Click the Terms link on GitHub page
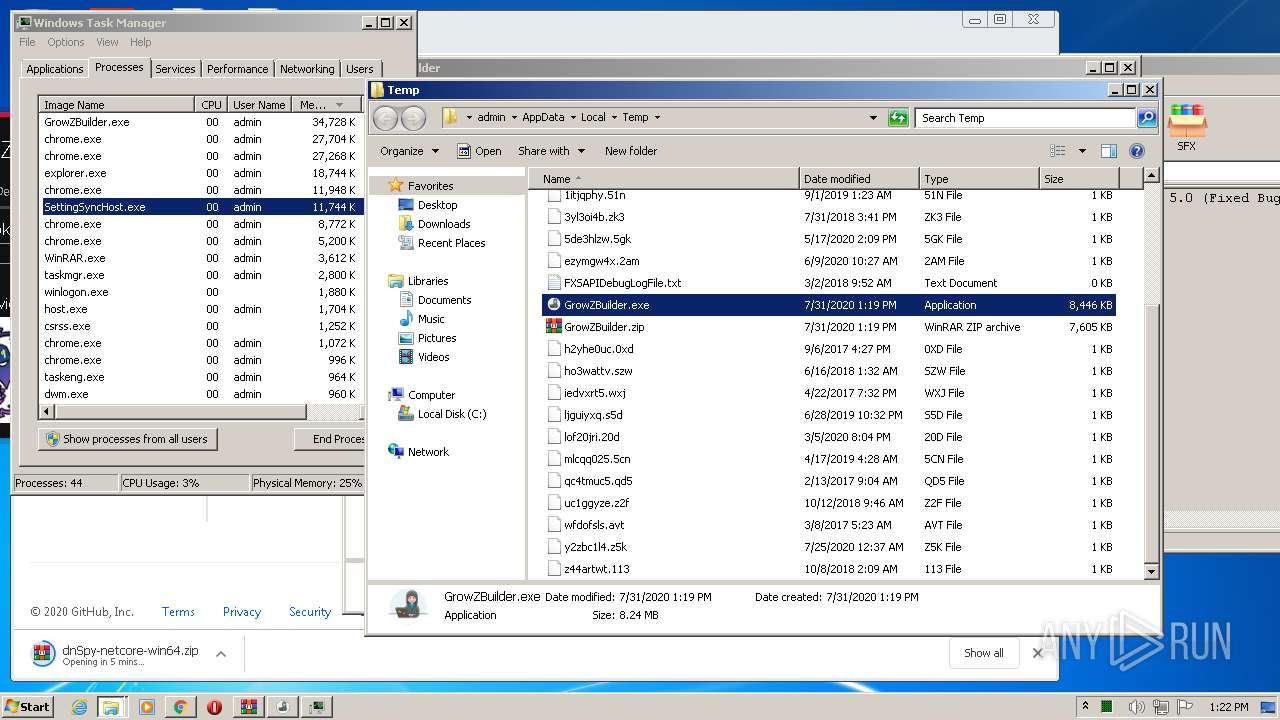The image size is (1280, 720). tap(178, 612)
